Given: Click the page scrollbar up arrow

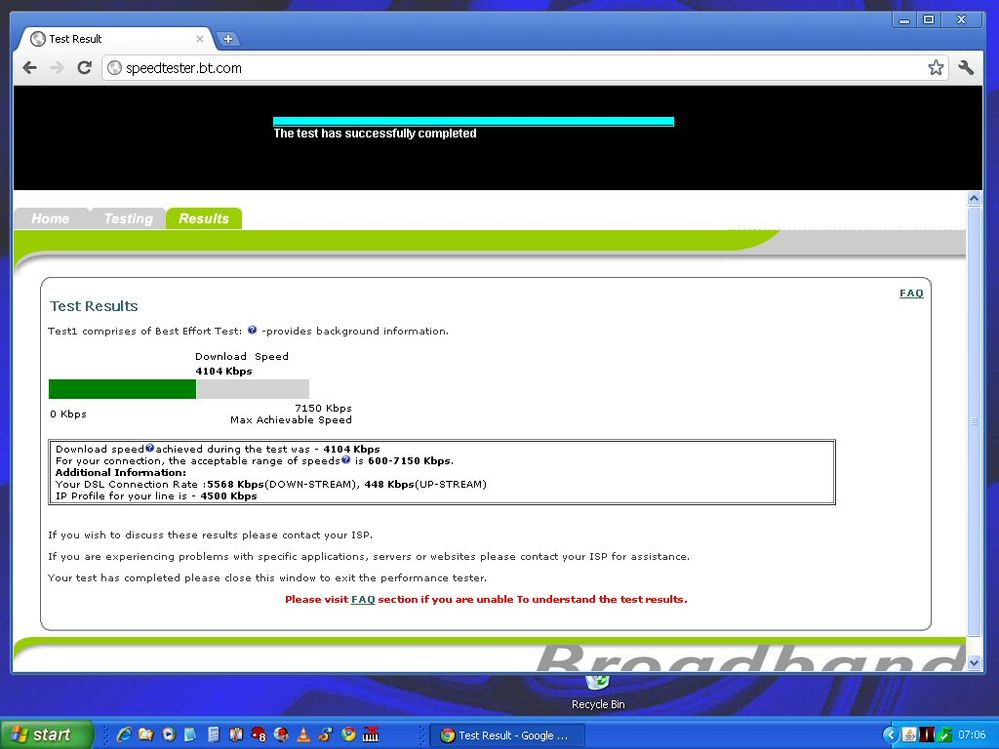Looking at the screenshot, I should coord(974,199).
